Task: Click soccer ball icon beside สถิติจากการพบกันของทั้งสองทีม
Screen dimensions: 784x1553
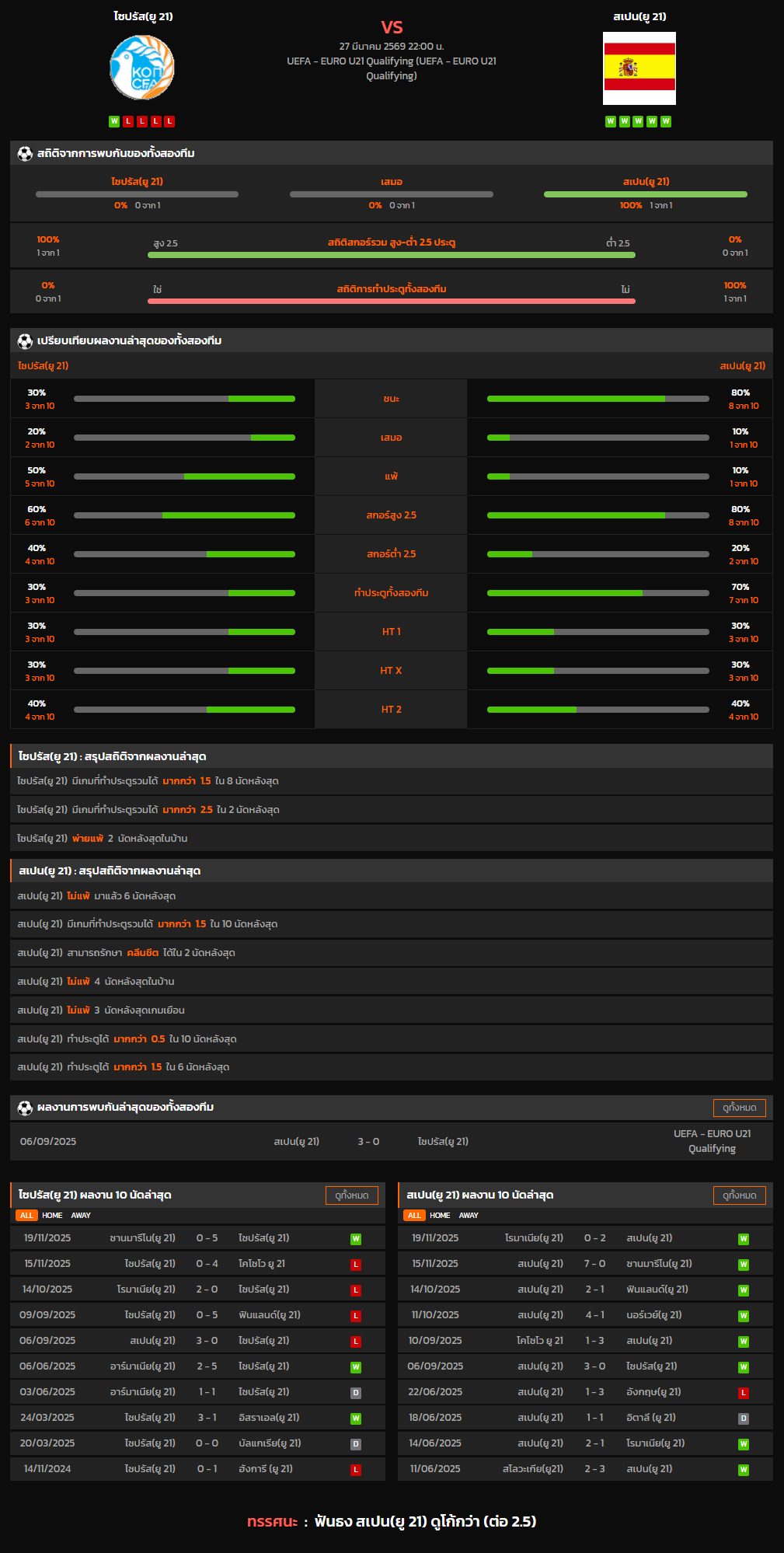Action: click(x=25, y=154)
